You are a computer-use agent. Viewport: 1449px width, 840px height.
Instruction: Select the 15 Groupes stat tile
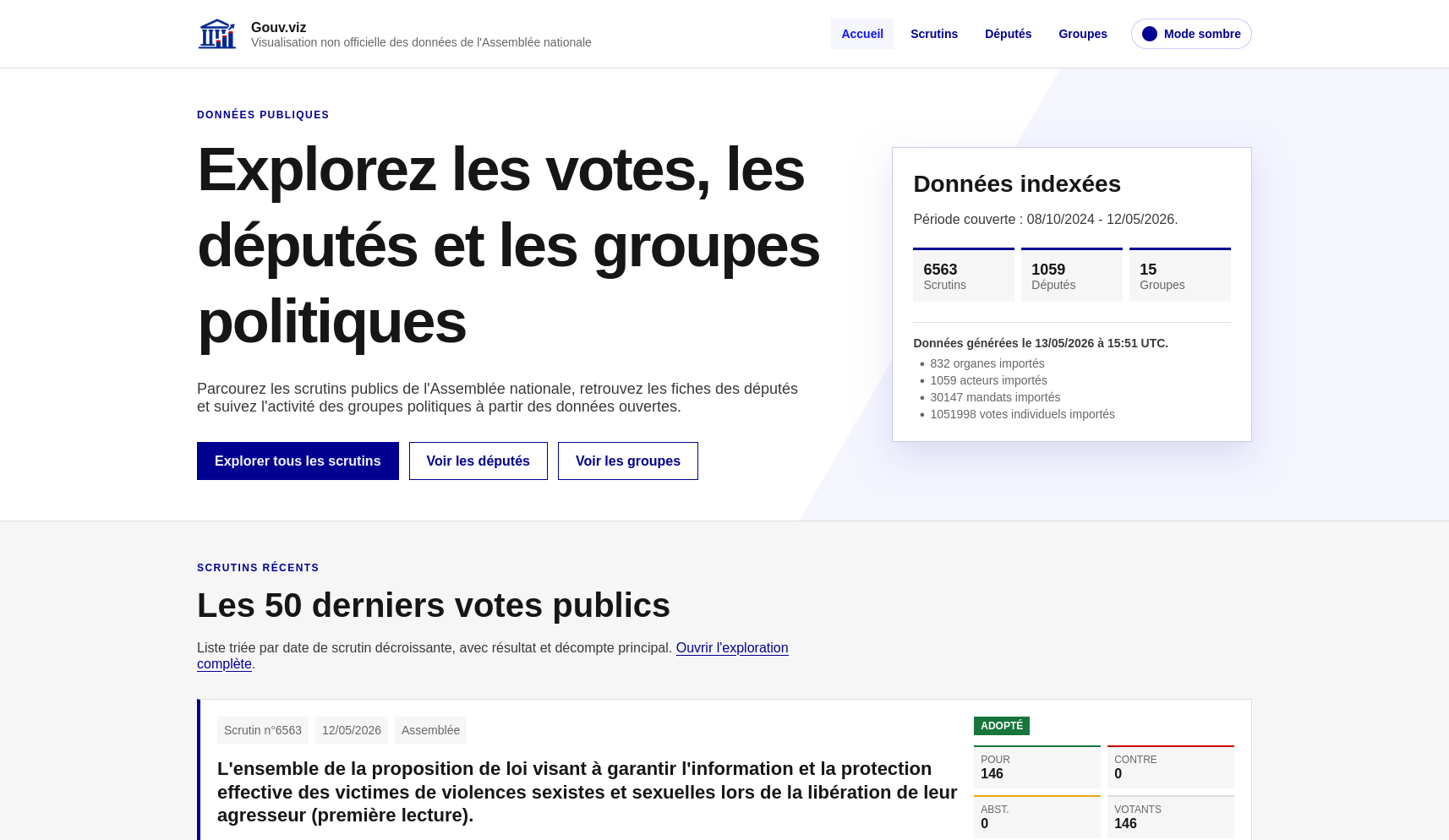(x=1180, y=275)
